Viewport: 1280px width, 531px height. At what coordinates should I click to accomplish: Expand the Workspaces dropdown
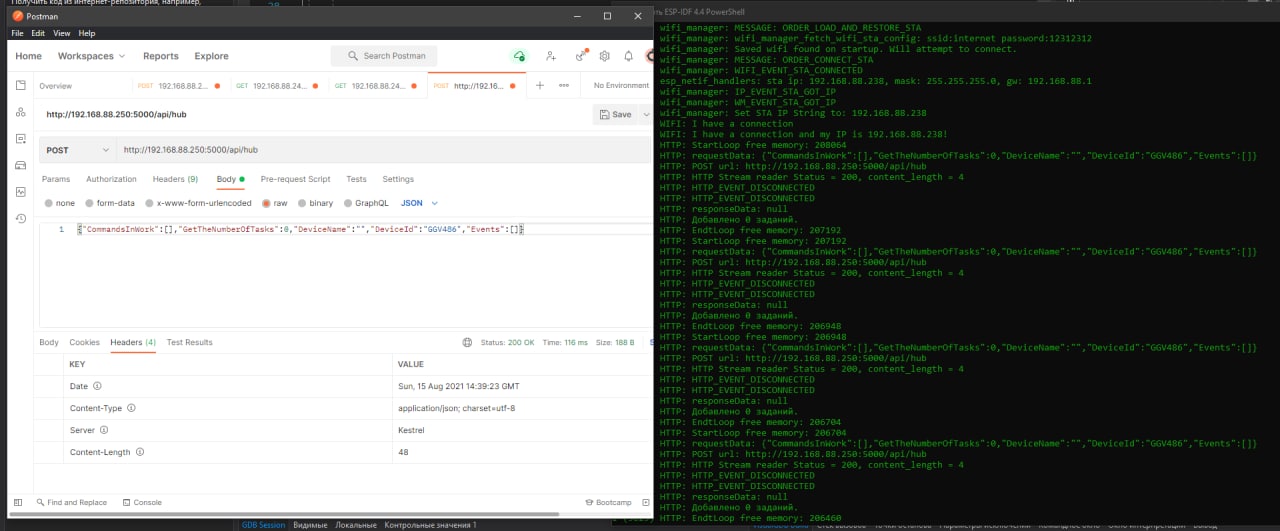[91, 56]
